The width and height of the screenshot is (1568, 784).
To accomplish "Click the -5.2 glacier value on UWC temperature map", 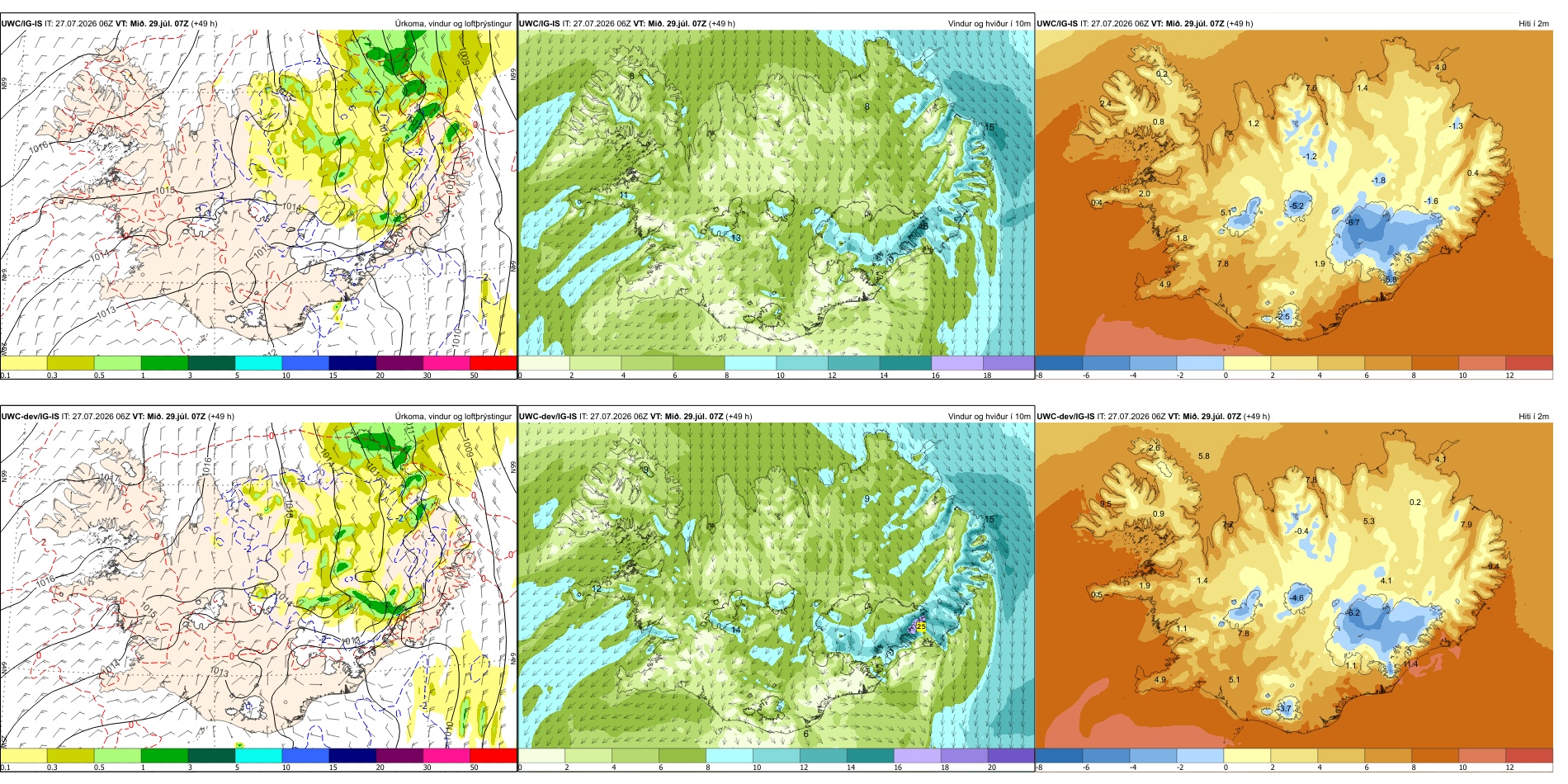I will (x=1296, y=205).
